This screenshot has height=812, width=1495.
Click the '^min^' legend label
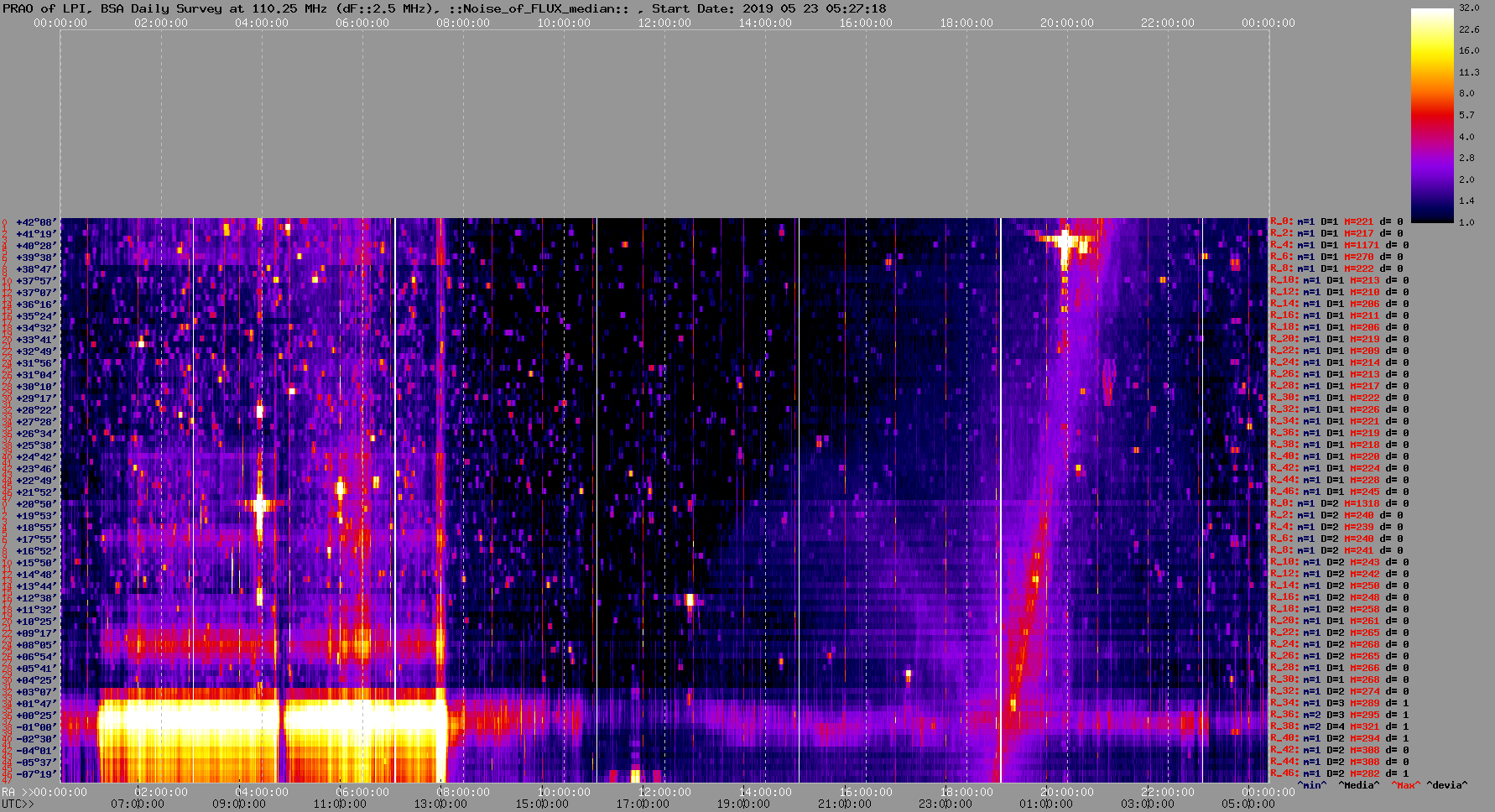click(1312, 785)
